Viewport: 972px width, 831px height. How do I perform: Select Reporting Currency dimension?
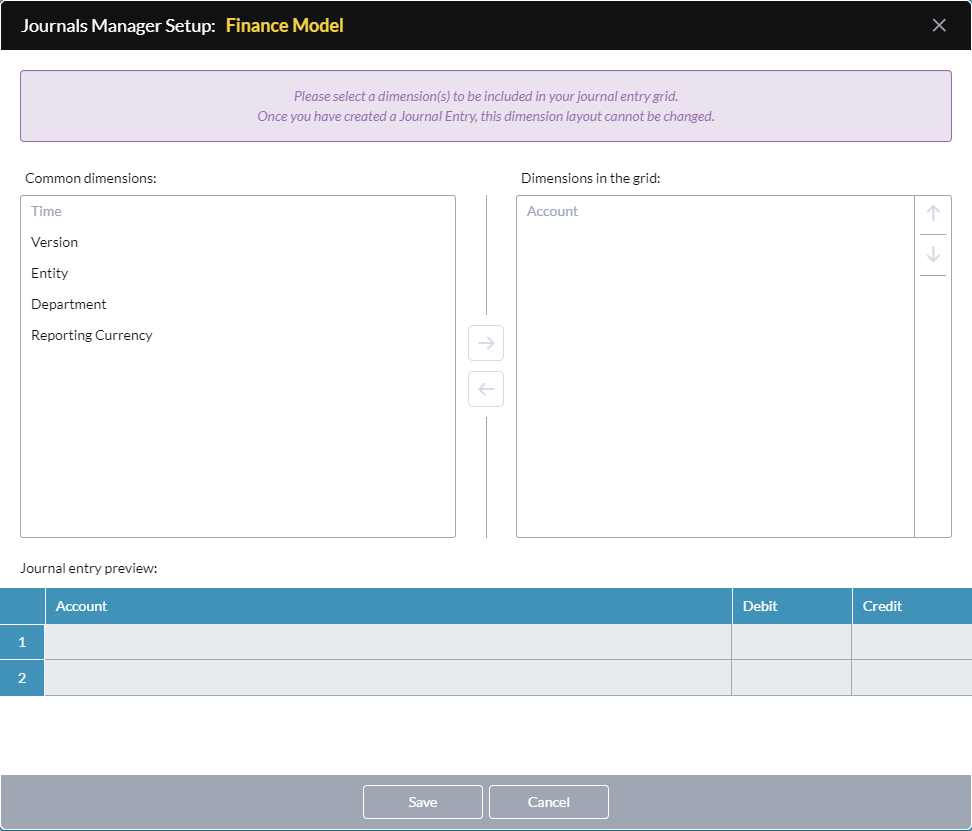point(238,335)
